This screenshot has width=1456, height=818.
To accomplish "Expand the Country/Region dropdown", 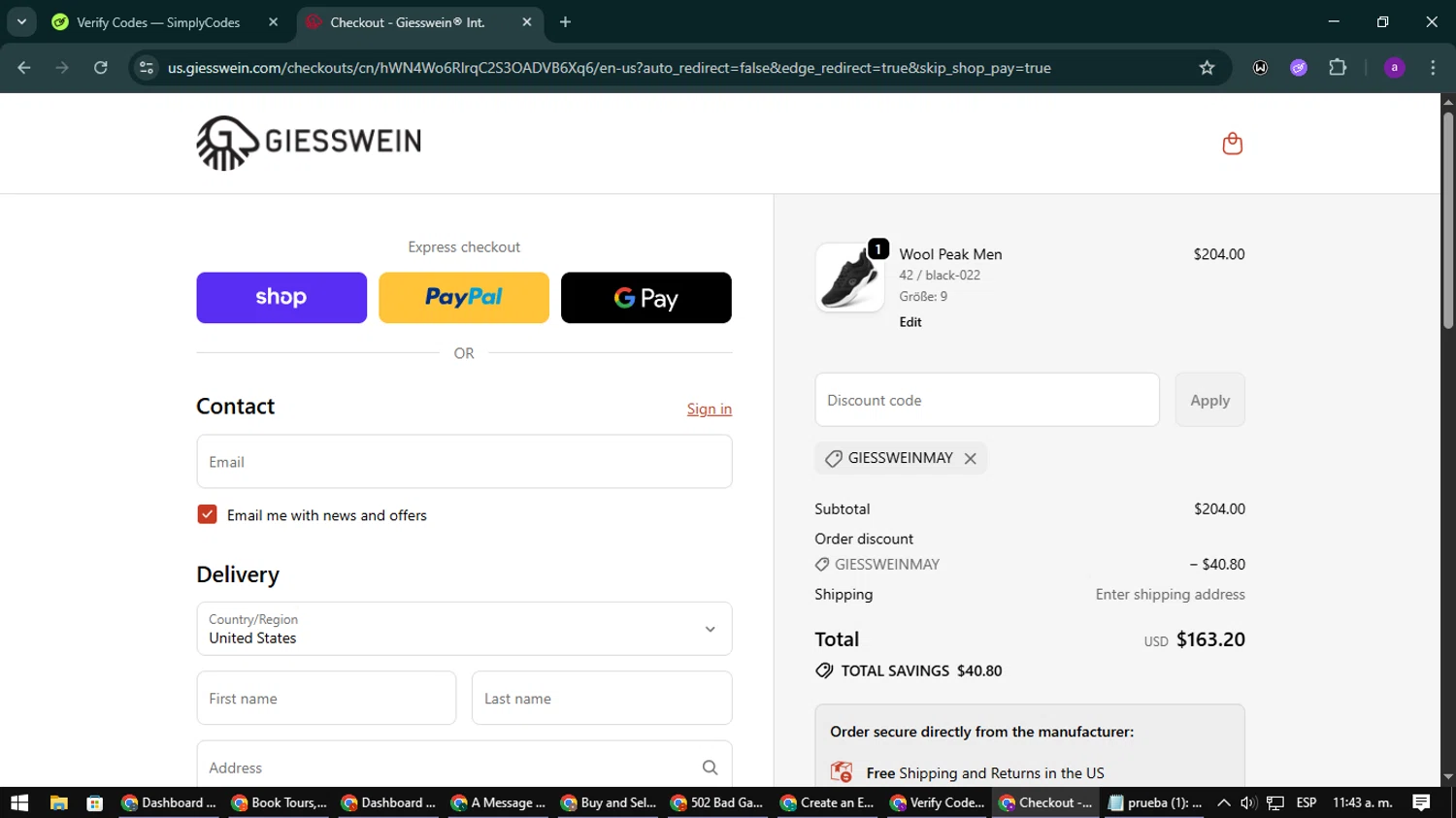I will (464, 629).
